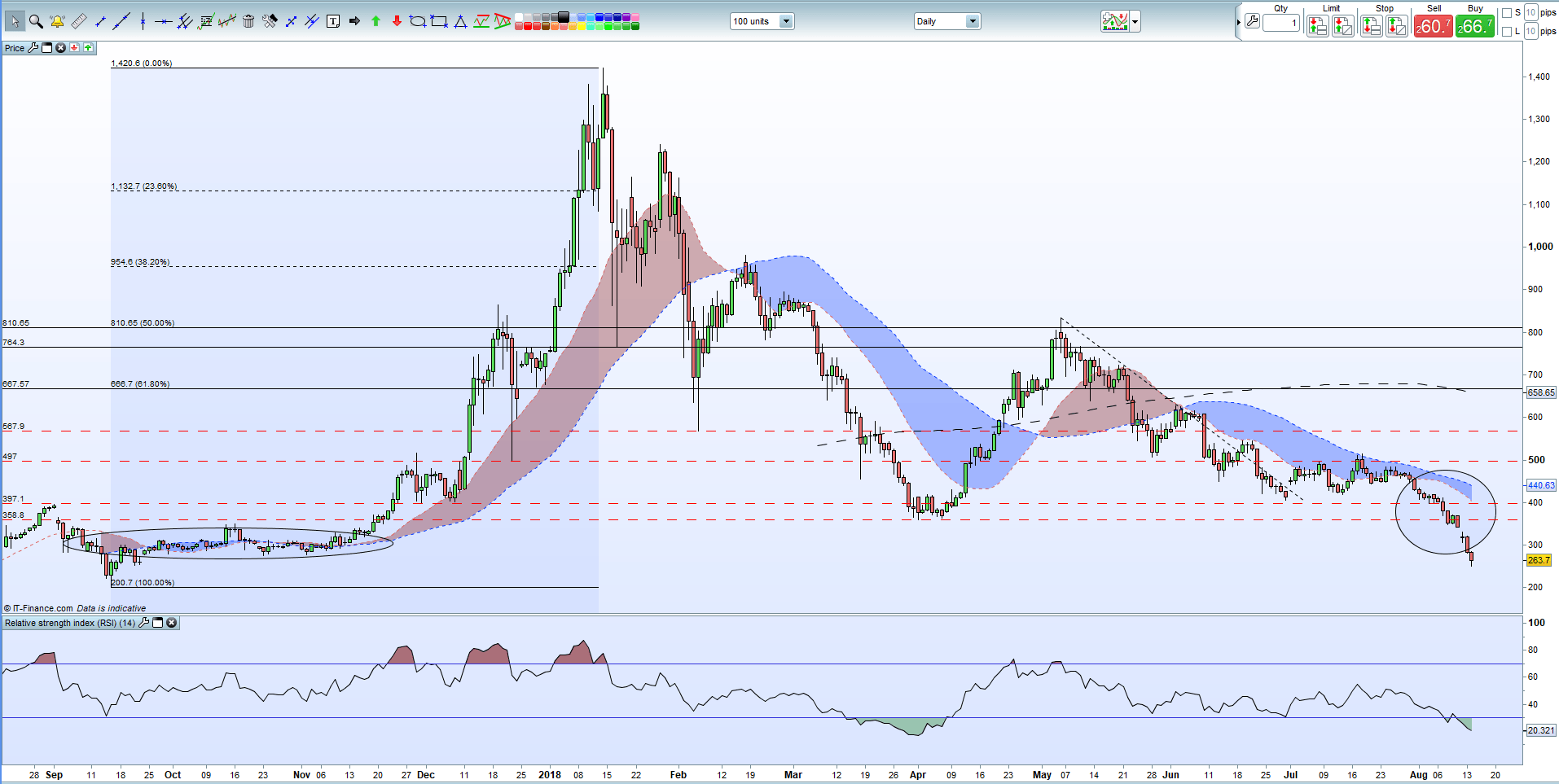
Task: Select the Fibonacci retracement tool
Action: pos(206,21)
